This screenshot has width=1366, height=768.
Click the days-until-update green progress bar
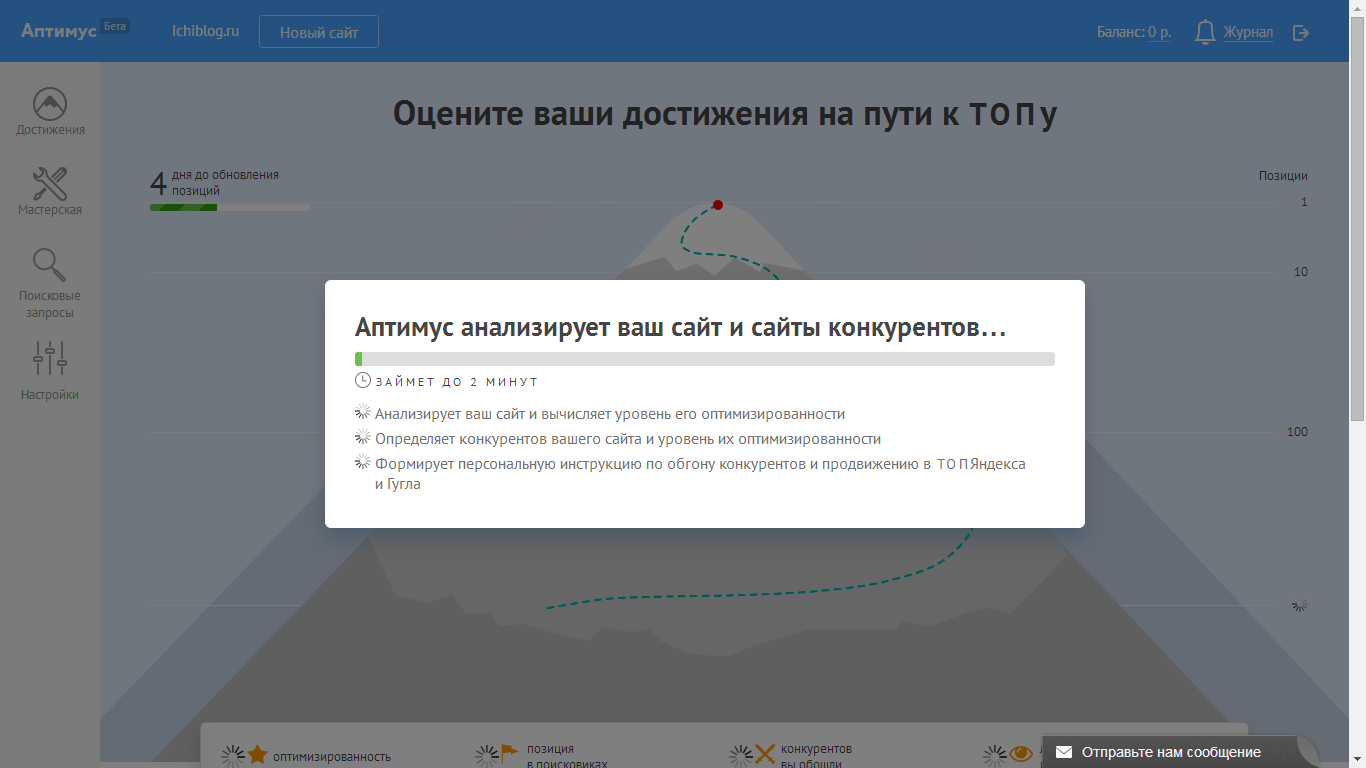[x=229, y=207]
